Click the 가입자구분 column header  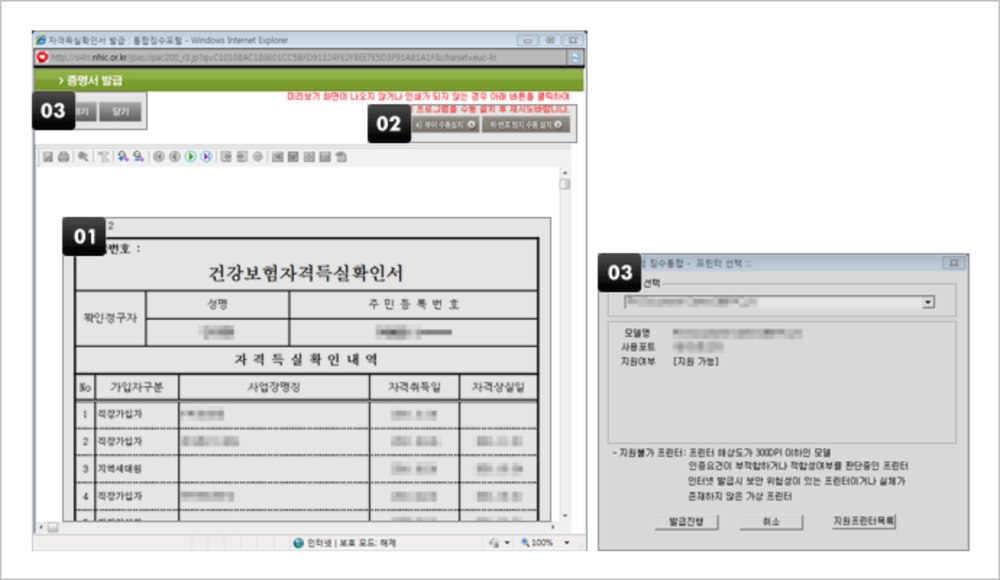(x=136, y=387)
